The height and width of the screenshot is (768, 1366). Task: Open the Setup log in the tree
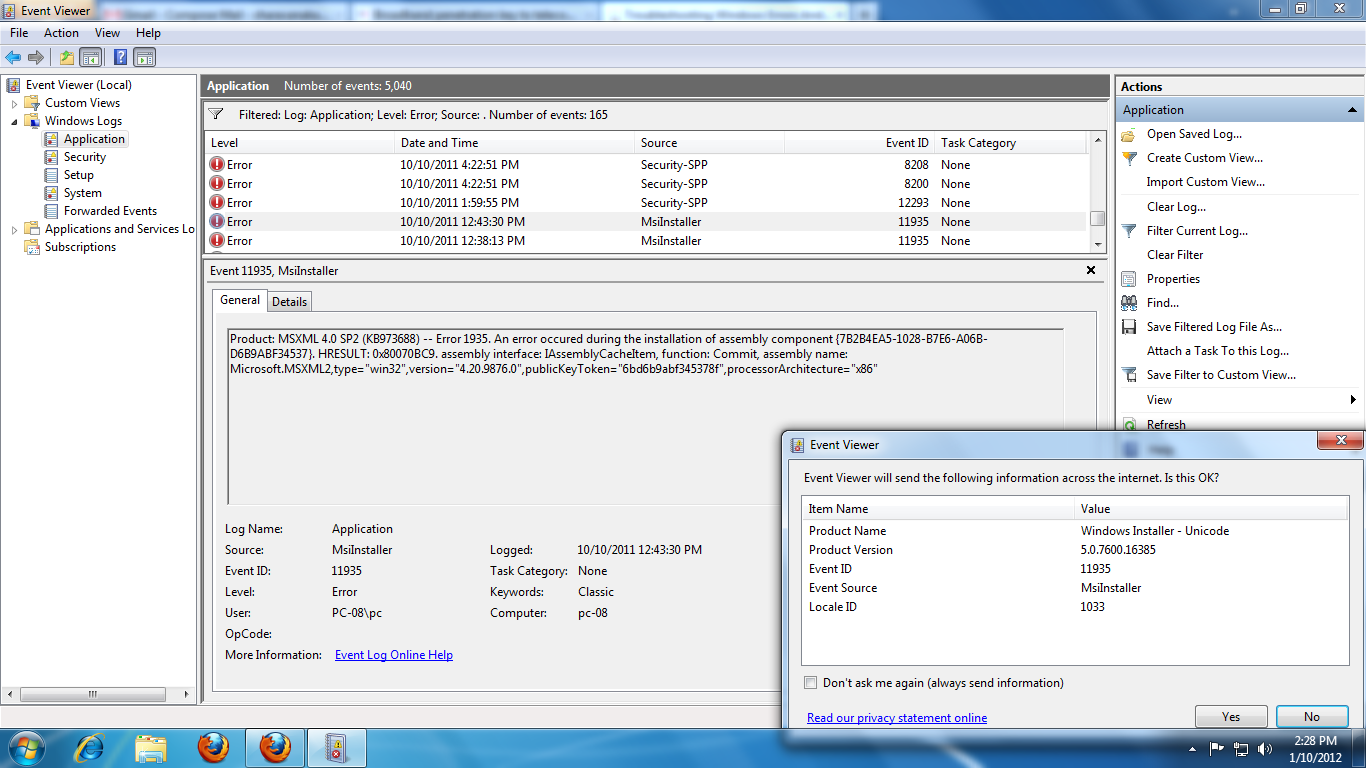pos(79,175)
